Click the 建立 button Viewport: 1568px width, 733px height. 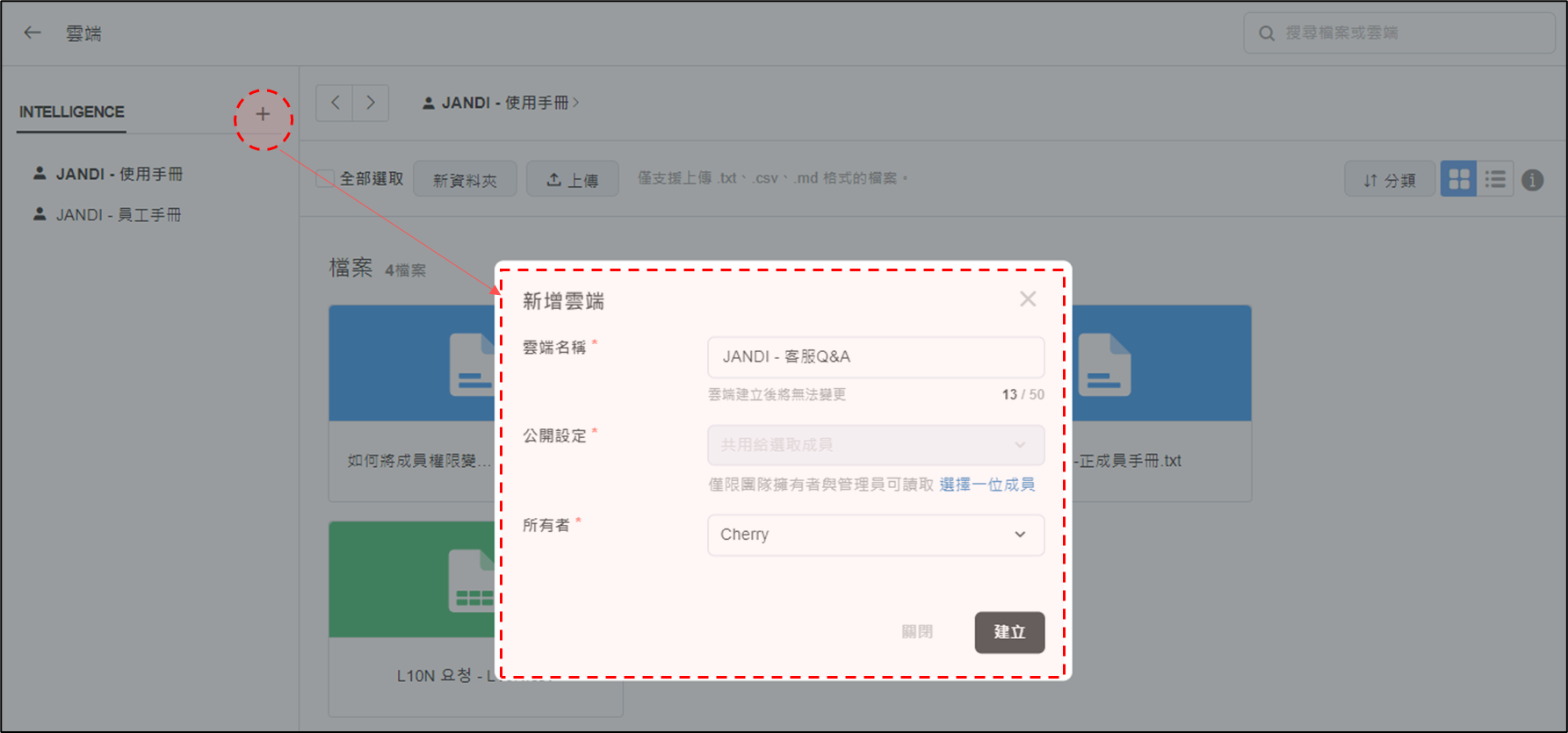[1009, 632]
